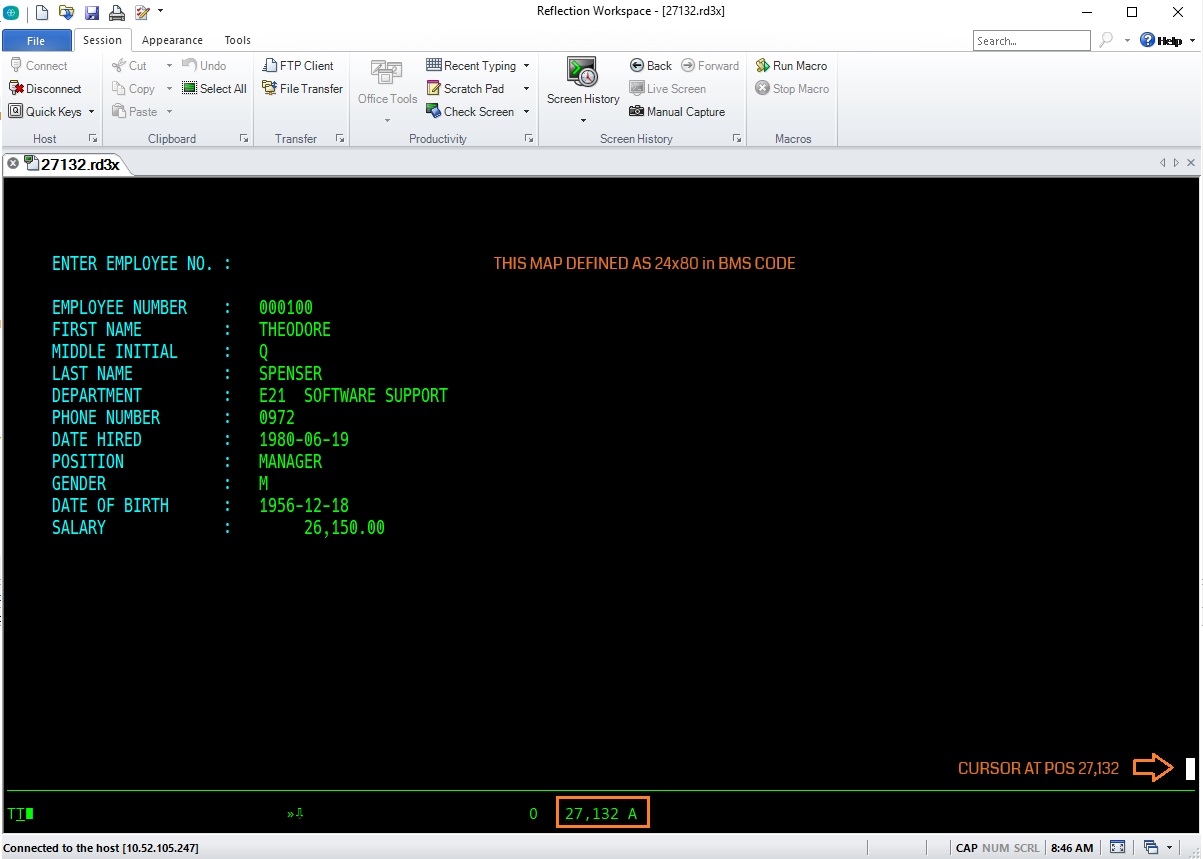Toggle CAP indicator in status bar
The image size is (1203, 859).
pyautogui.click(x=965, y=847)
